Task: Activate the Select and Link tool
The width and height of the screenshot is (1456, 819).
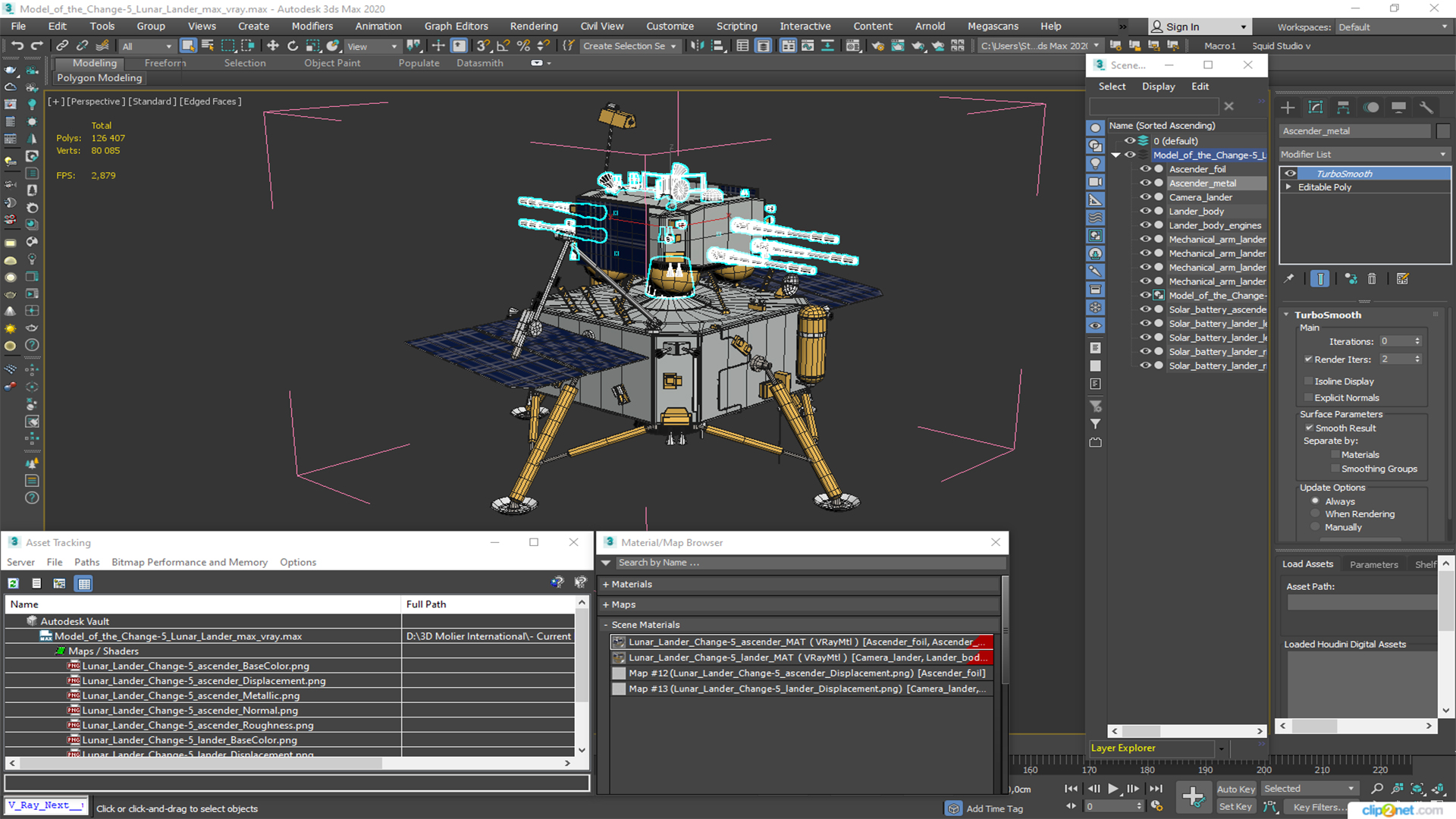Action: (x=63, y=46)
